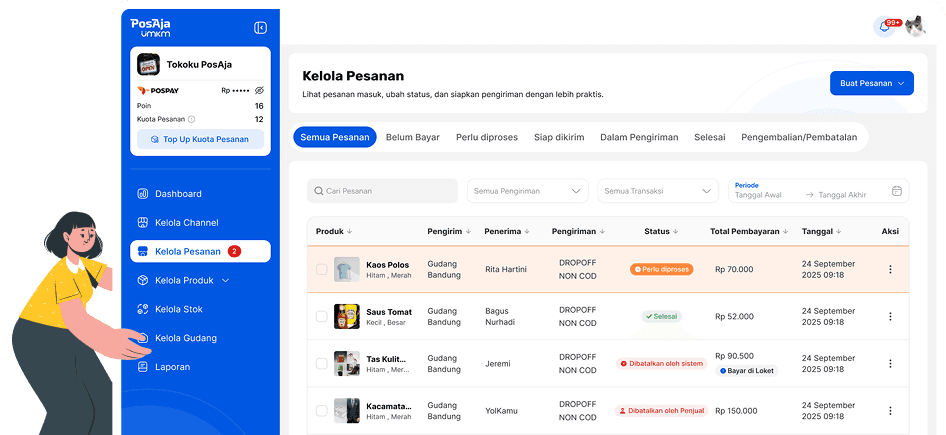Viewport: 946px width, 435px height.
Task: Click the Laporan sidebar icon
Action: click(143, 367)
